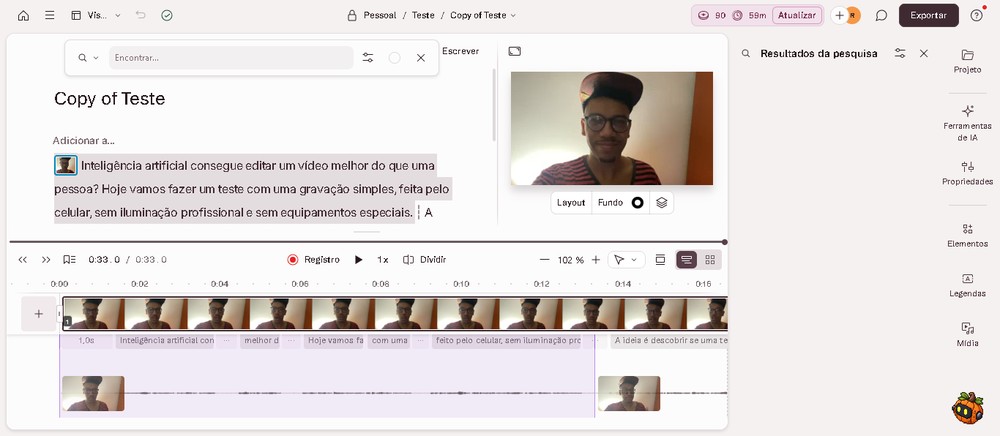Screen dimensions: 1000x436
Task: Click the pumpkin mascot assistant icon
Action: pyautogui.click(x=967, y=408)
